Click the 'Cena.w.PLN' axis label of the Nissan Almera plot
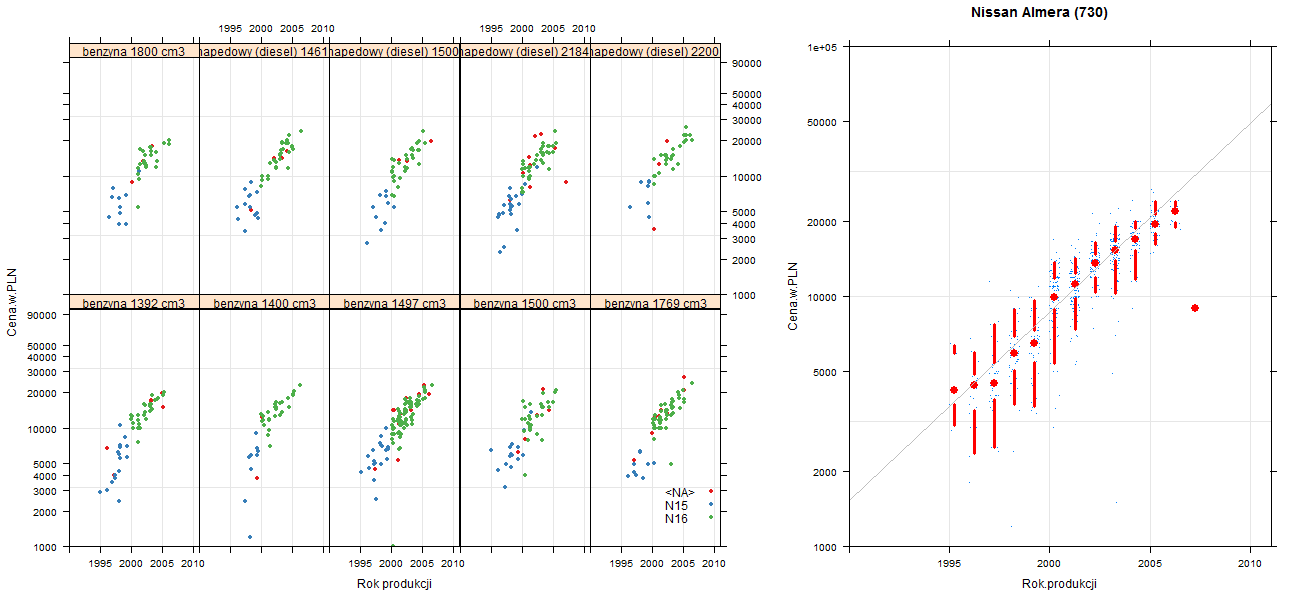 pyautogui.click(x=792, y=296)
